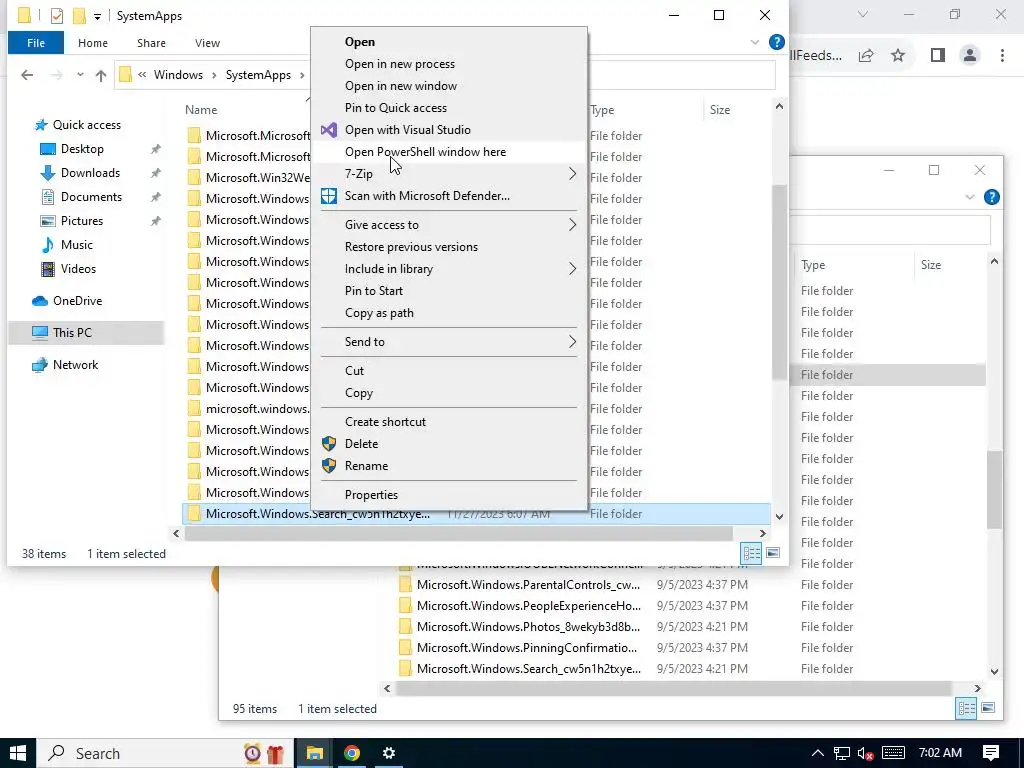Open Chrome three-dot menu

coord(1002,56)
